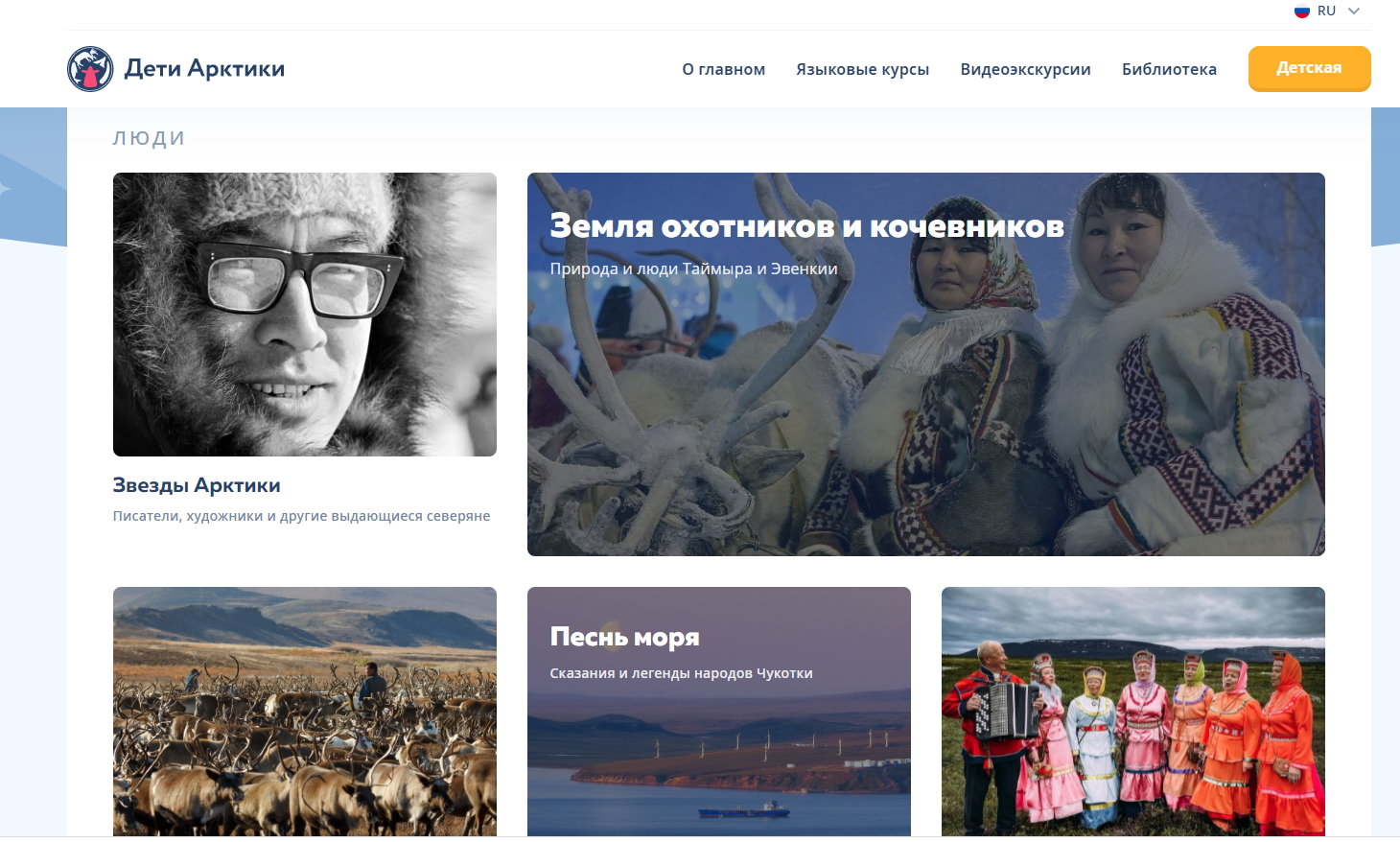This screenshot has width=1400, height=842.
Task: Click the Писатели, художники subtitle text
Action: click(301, 516)
